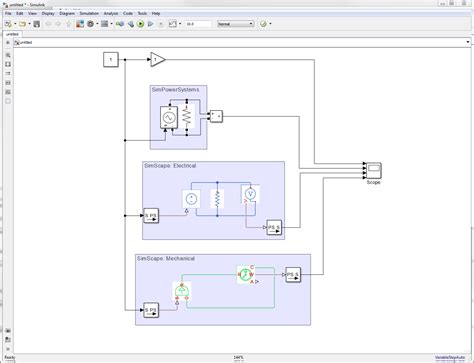Screen dimensions: 474x363
Task: Expand the Model Explorer dropdown arrow
Action: pyautogui.click(x=111, y=24)
